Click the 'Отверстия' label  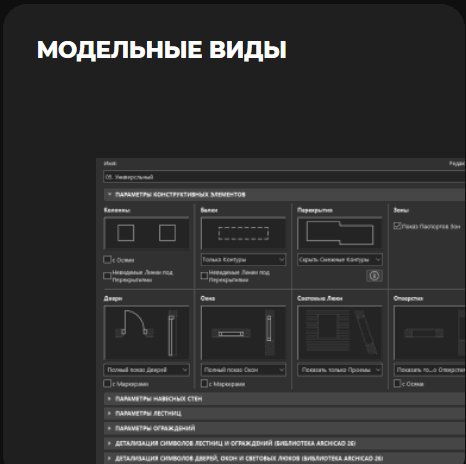[x=408, y=298]
